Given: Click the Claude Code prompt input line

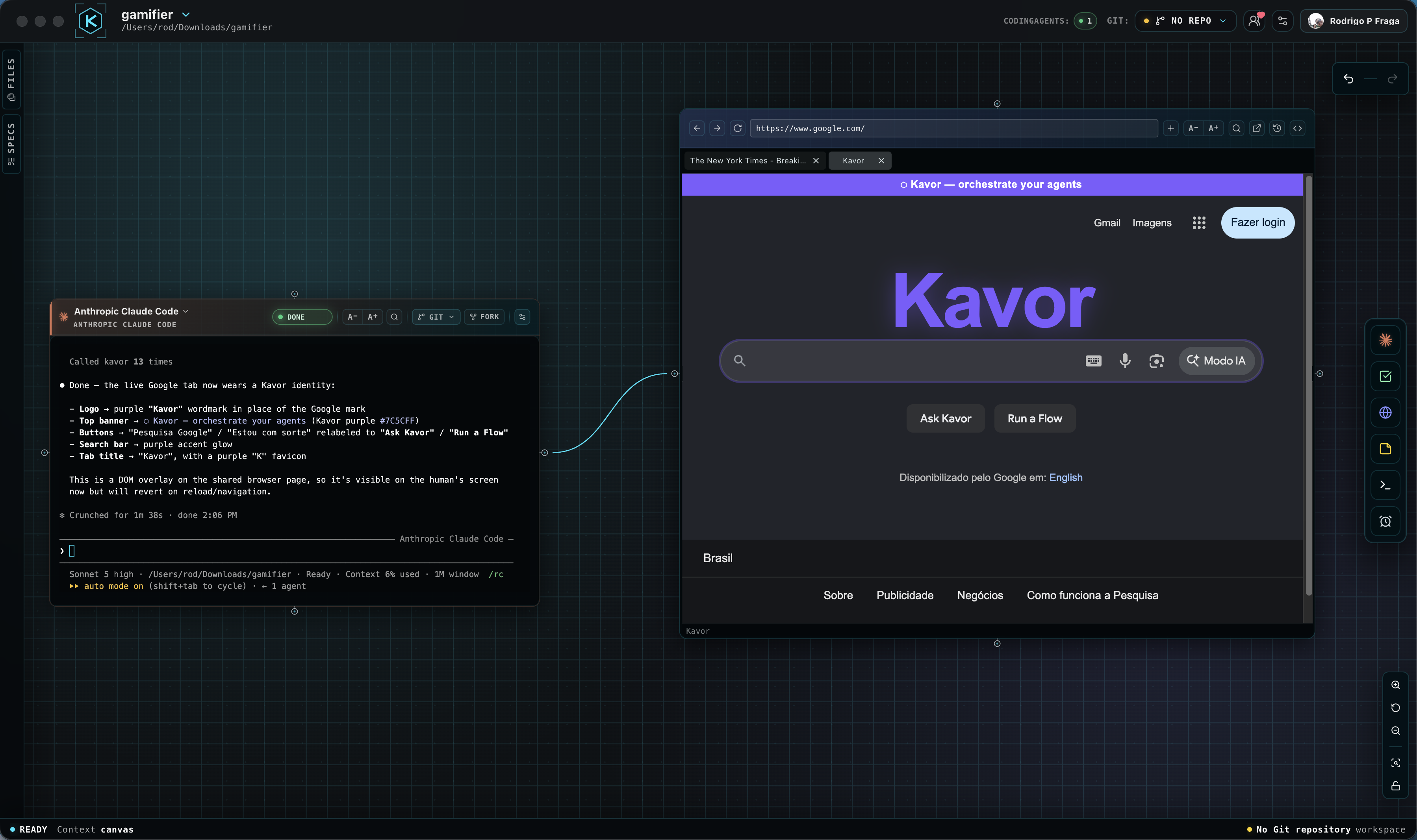Looking at the screenshot, I should (x=286, y=551).
